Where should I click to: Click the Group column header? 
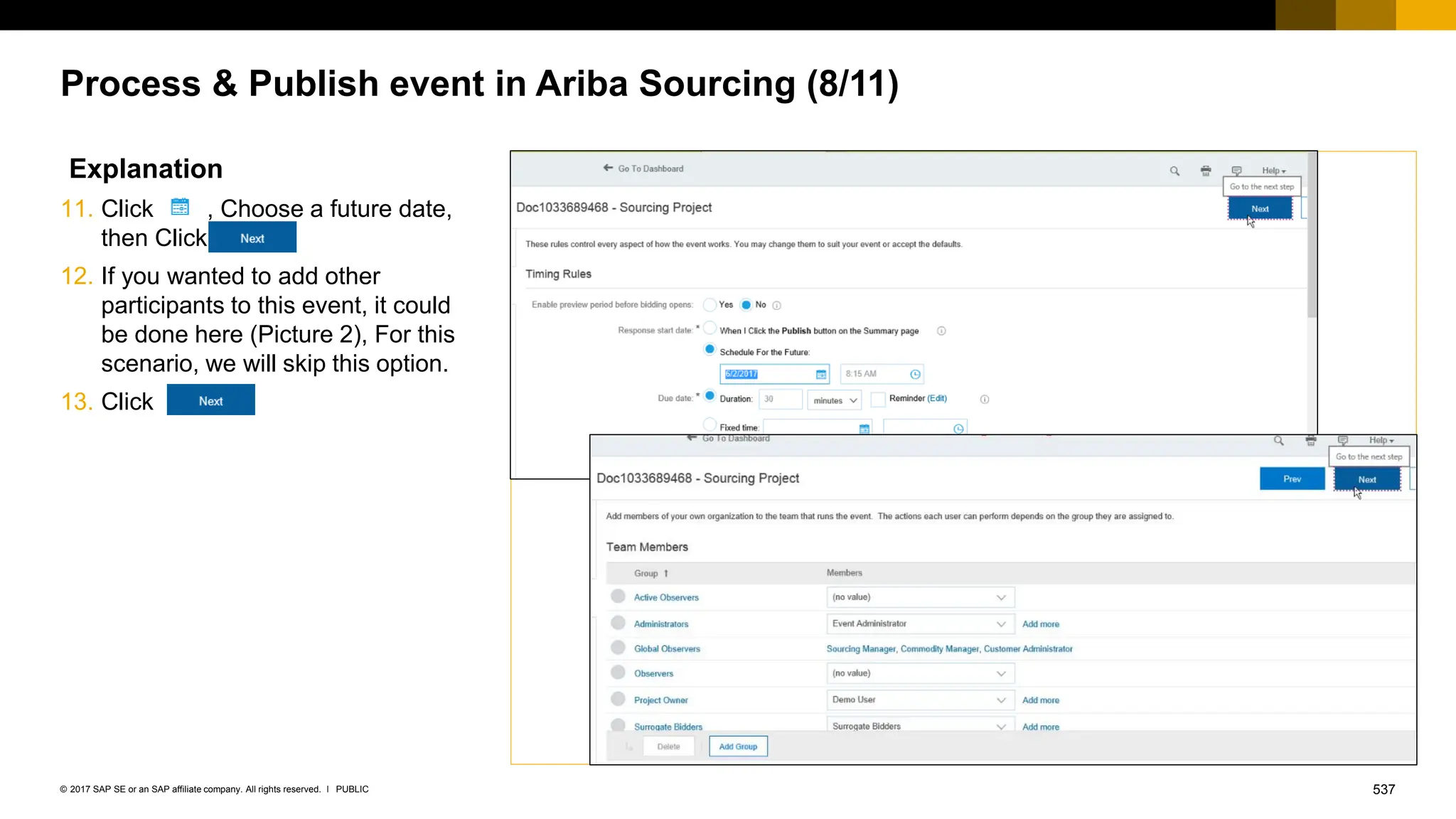click(x=646, y=574)
